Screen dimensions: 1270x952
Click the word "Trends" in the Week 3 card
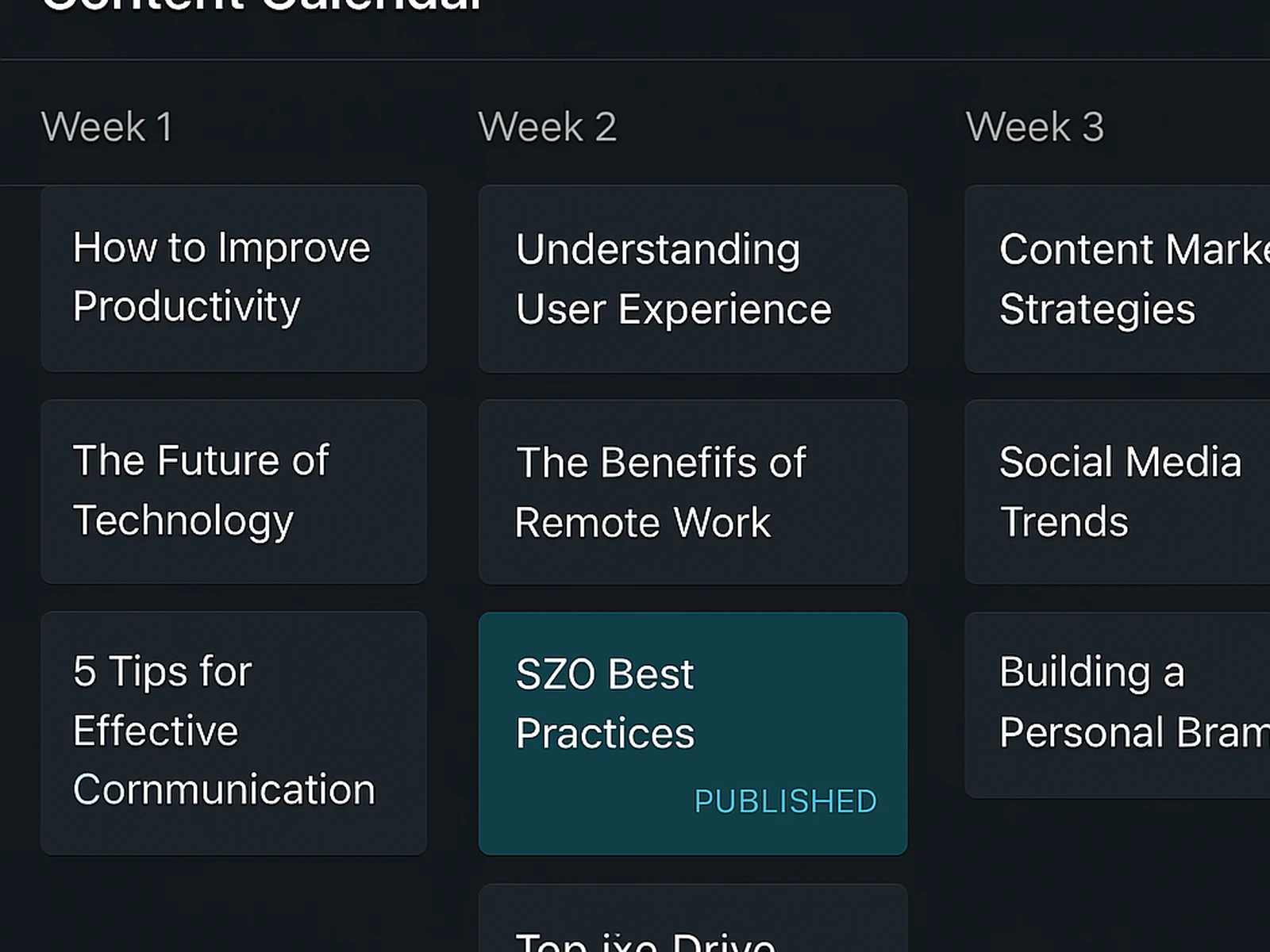coord(1064,522)
